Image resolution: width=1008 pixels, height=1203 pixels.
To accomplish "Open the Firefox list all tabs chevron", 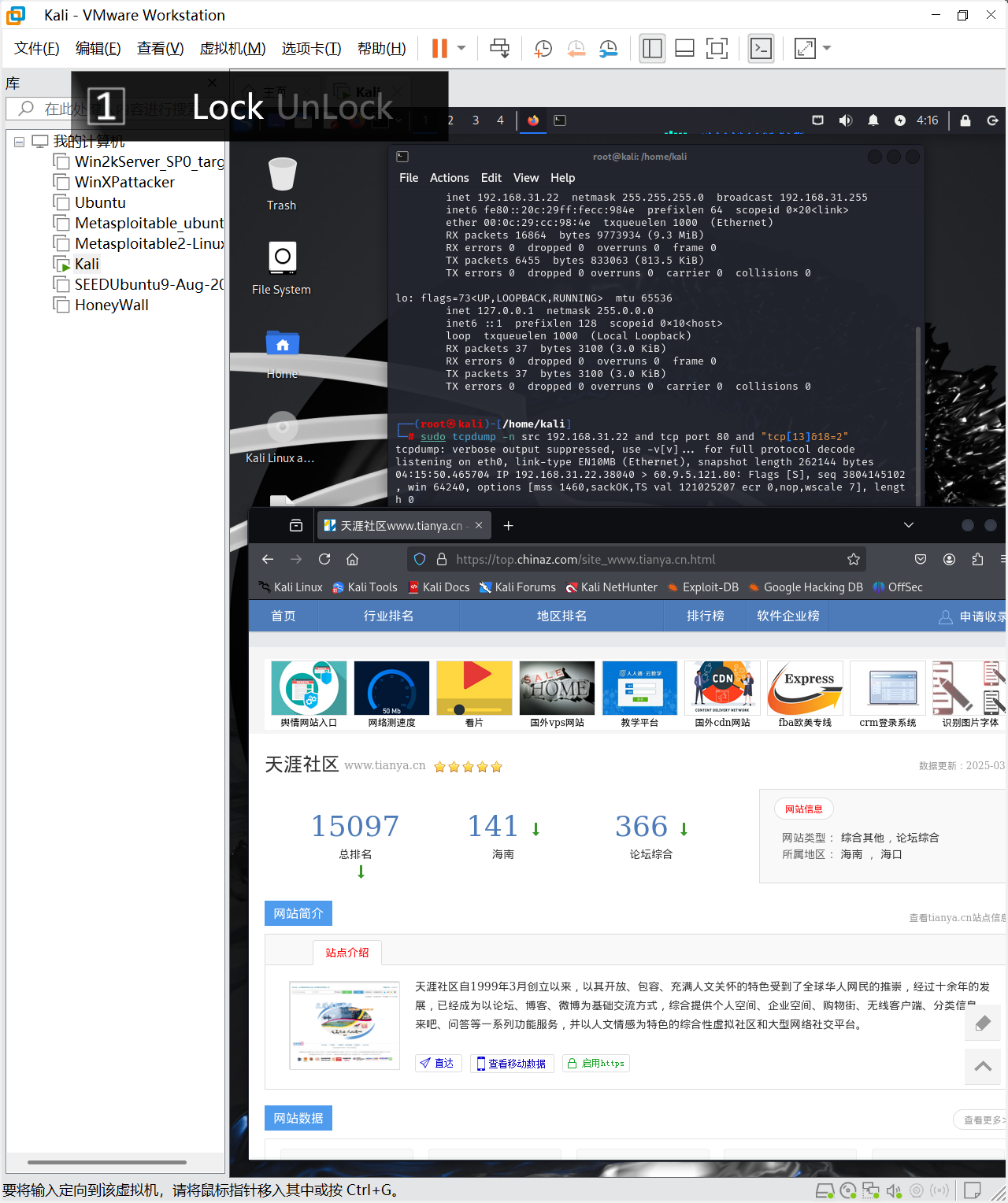I will pos(908,525).
